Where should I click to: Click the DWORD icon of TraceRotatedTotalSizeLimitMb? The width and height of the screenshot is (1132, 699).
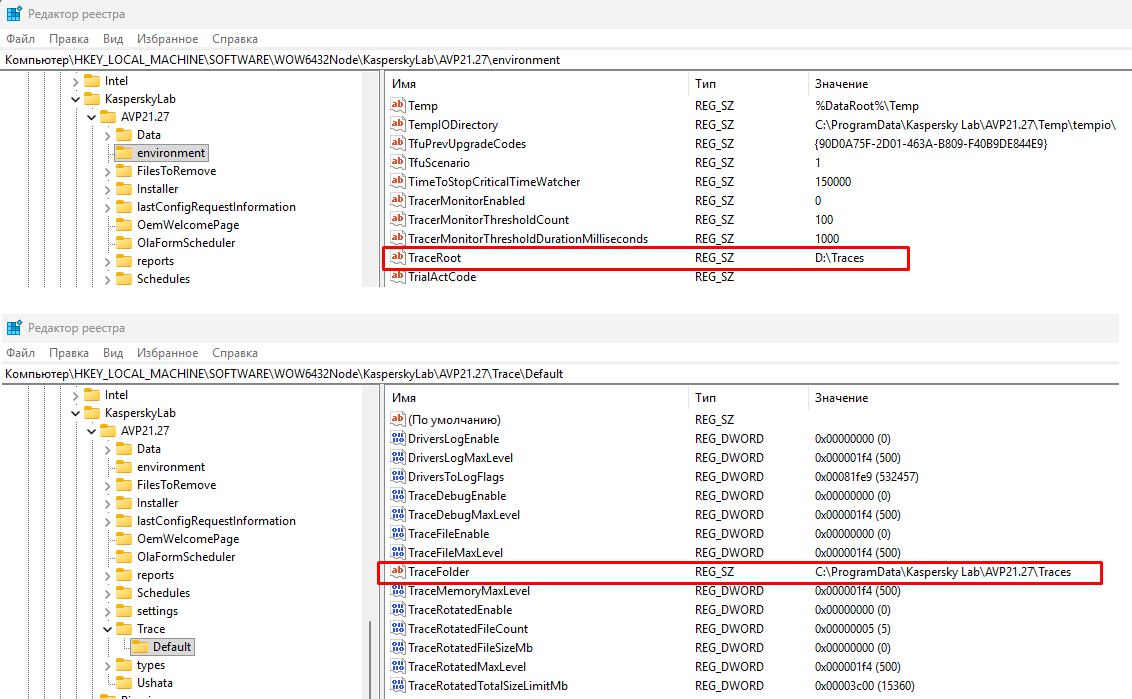click(x=398, y=685)
